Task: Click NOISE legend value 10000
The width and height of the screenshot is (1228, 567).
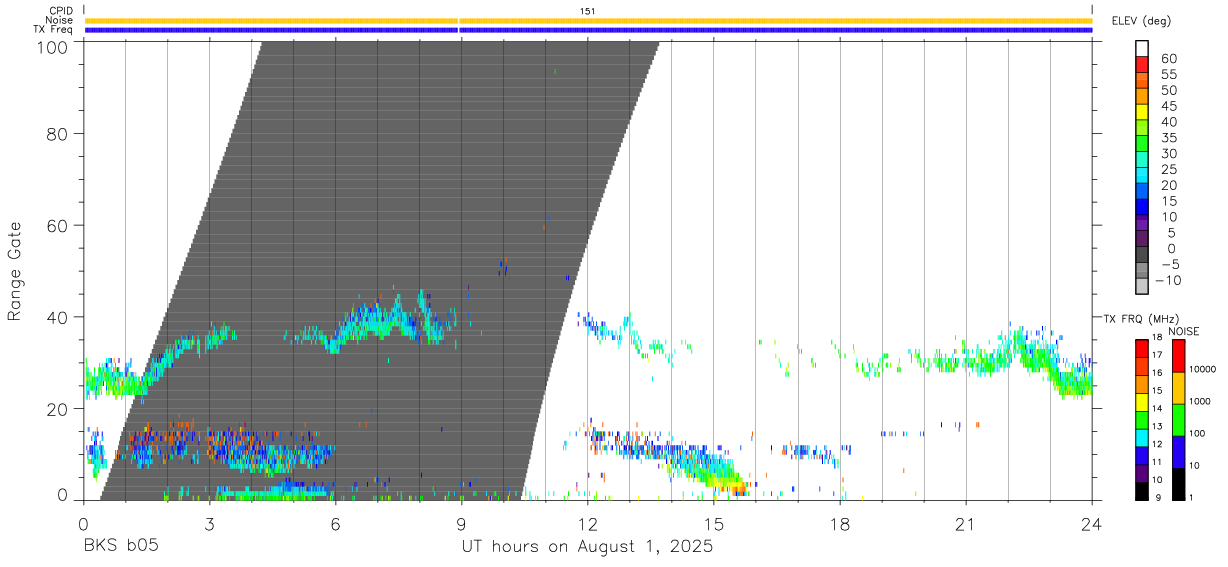Action: 1203,369
